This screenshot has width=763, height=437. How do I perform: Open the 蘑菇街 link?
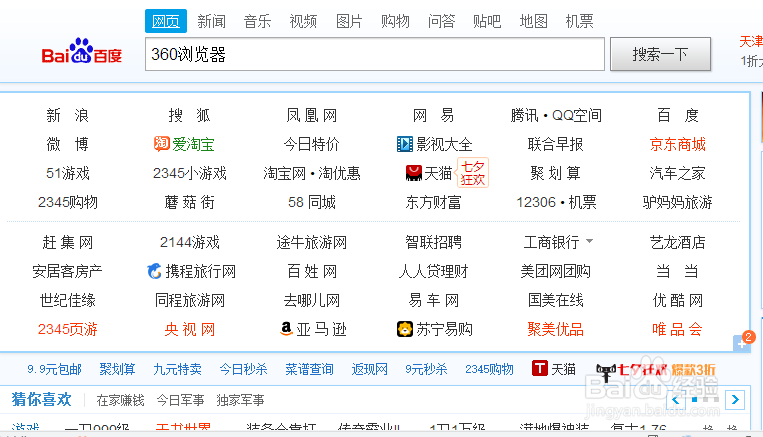(x=189, y=202)
